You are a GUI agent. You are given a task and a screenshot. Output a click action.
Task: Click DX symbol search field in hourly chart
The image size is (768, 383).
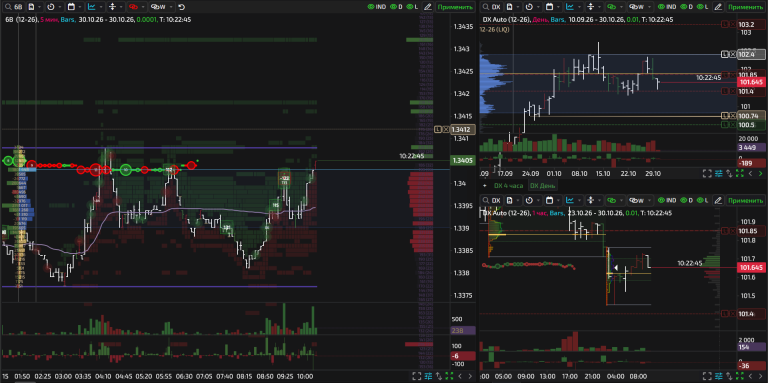[x=492, y=200]
